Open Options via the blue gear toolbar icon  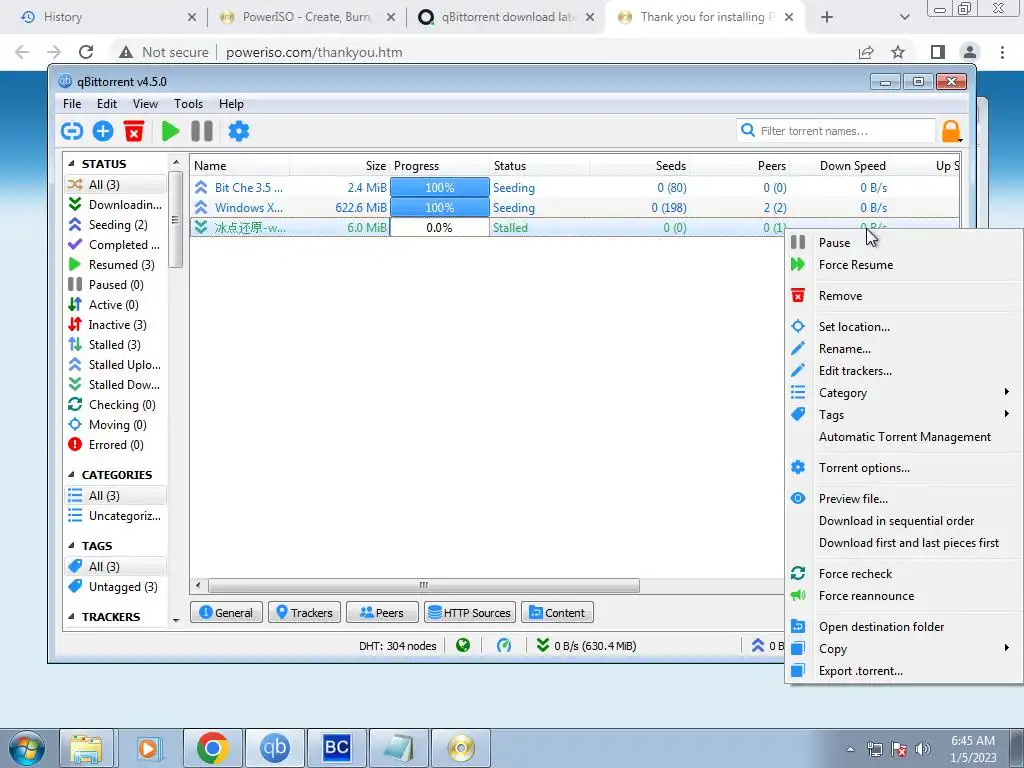pos(238,131)
